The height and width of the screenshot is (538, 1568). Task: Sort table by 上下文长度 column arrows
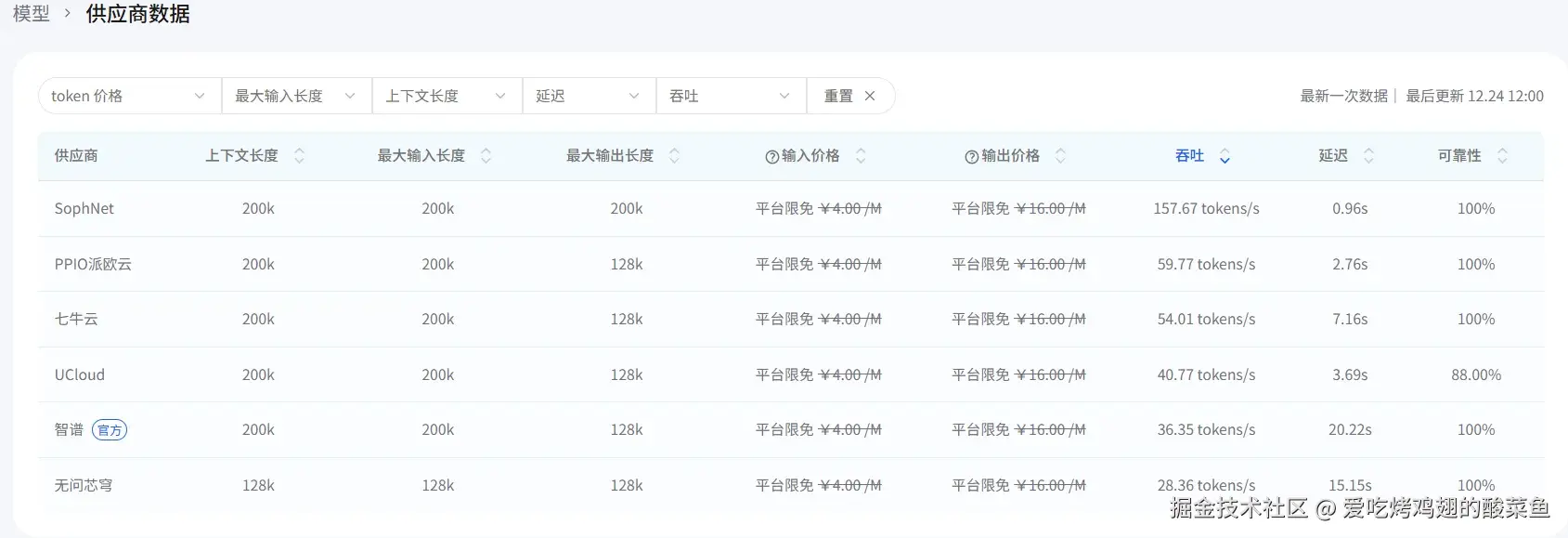coord(299,156)
